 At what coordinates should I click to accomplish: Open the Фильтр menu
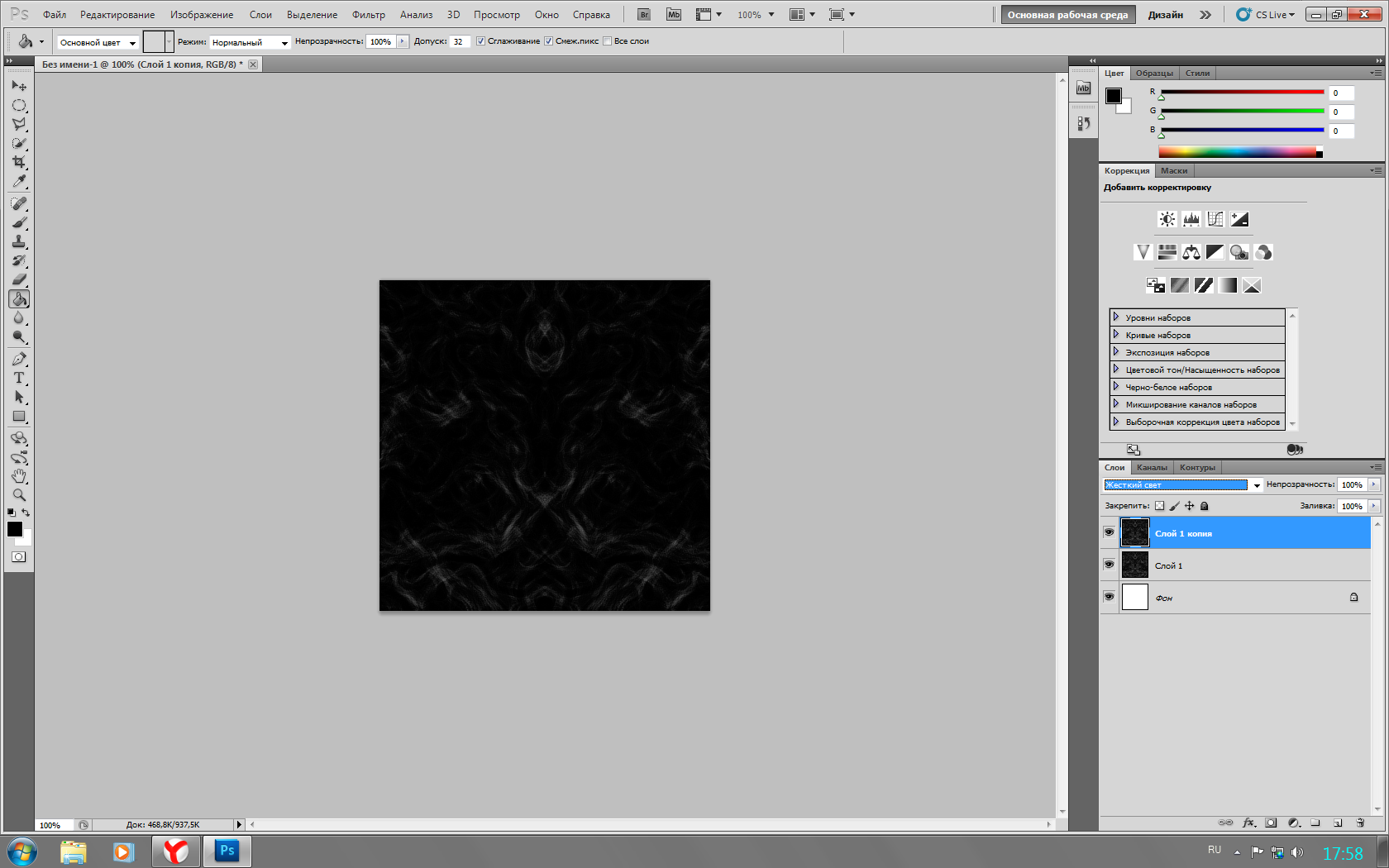368,15
